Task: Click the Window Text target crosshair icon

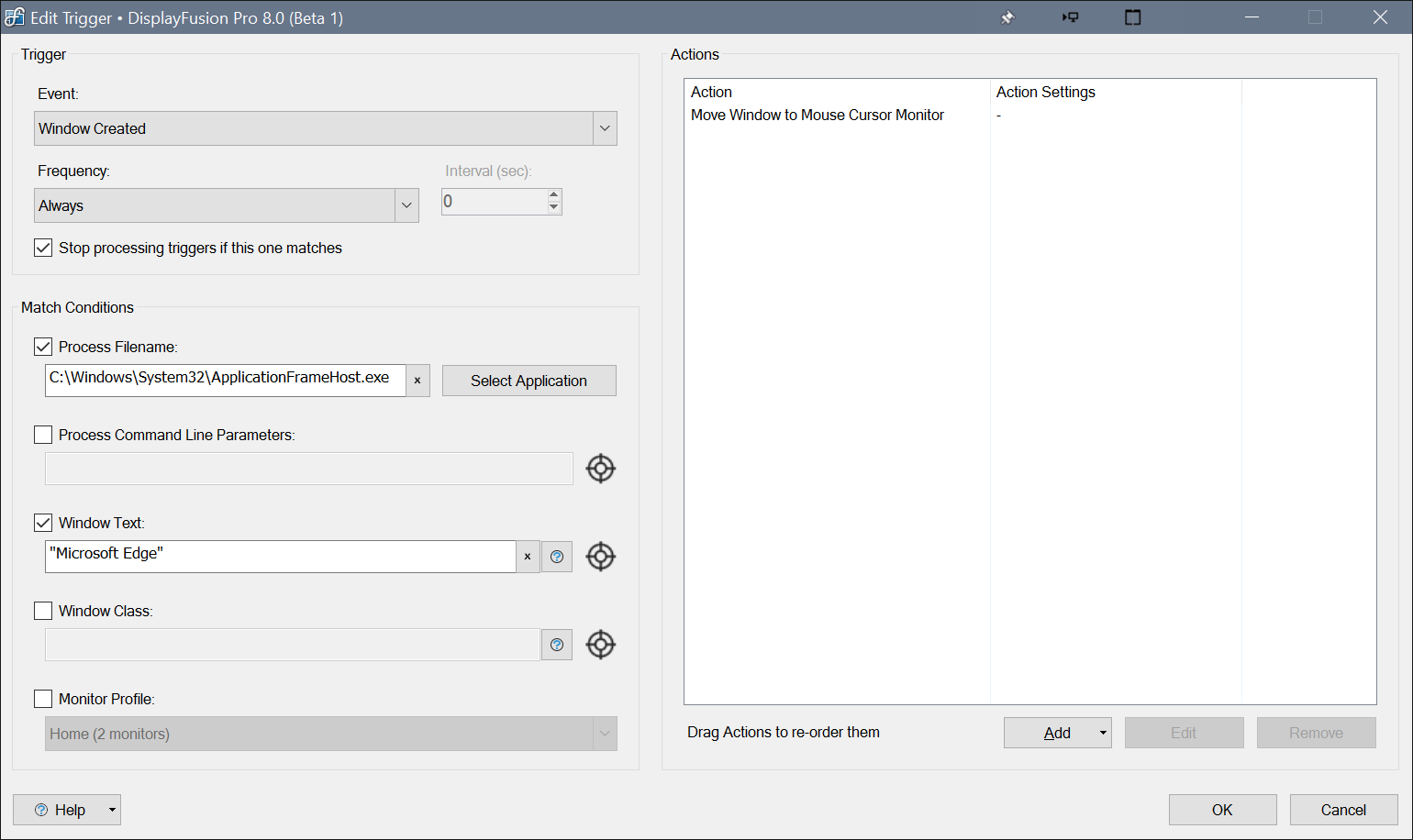Action: [x=600, y=557]
